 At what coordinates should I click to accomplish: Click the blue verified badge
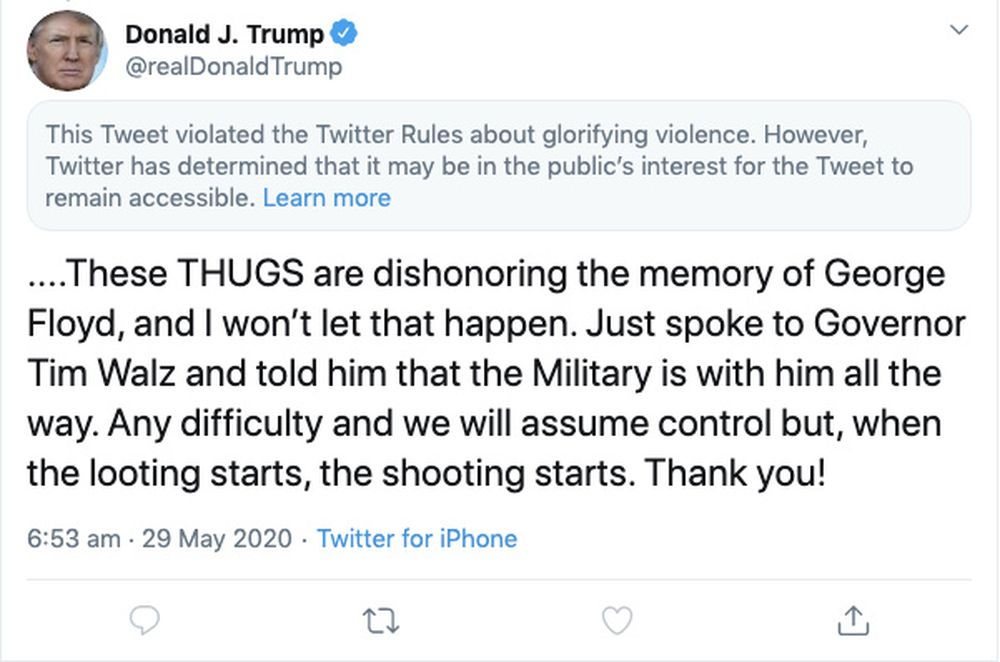point(343,31)
